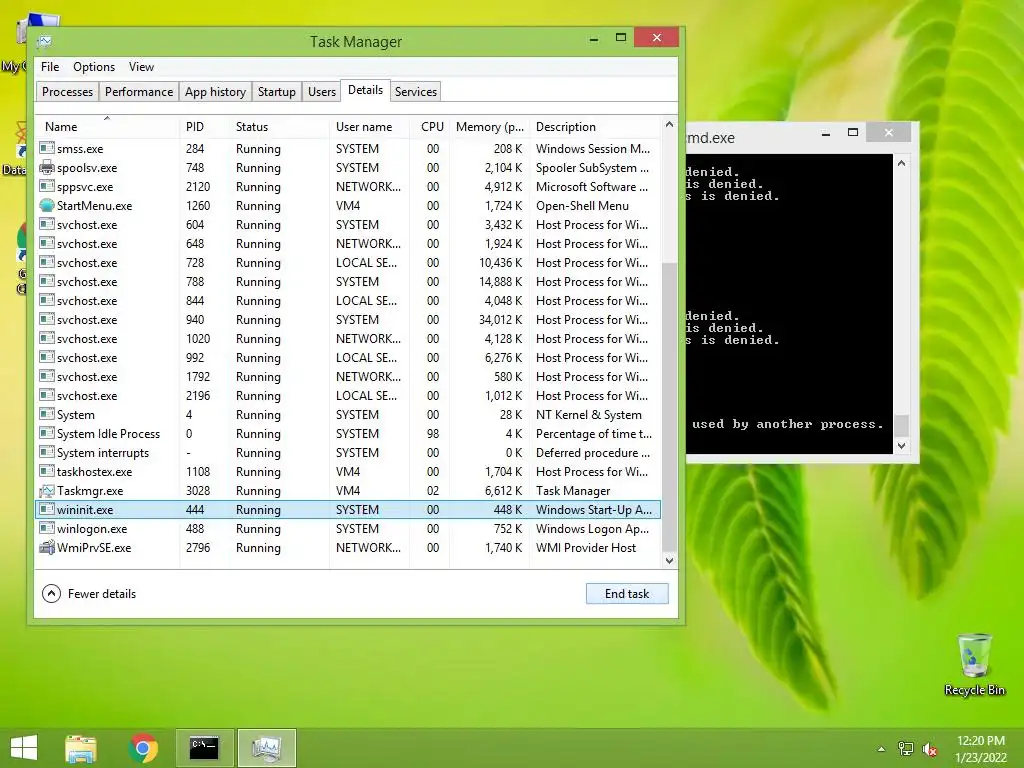The image size is (1024, 768).
Task: Open the Options menu
Action: tap(94, 67)
